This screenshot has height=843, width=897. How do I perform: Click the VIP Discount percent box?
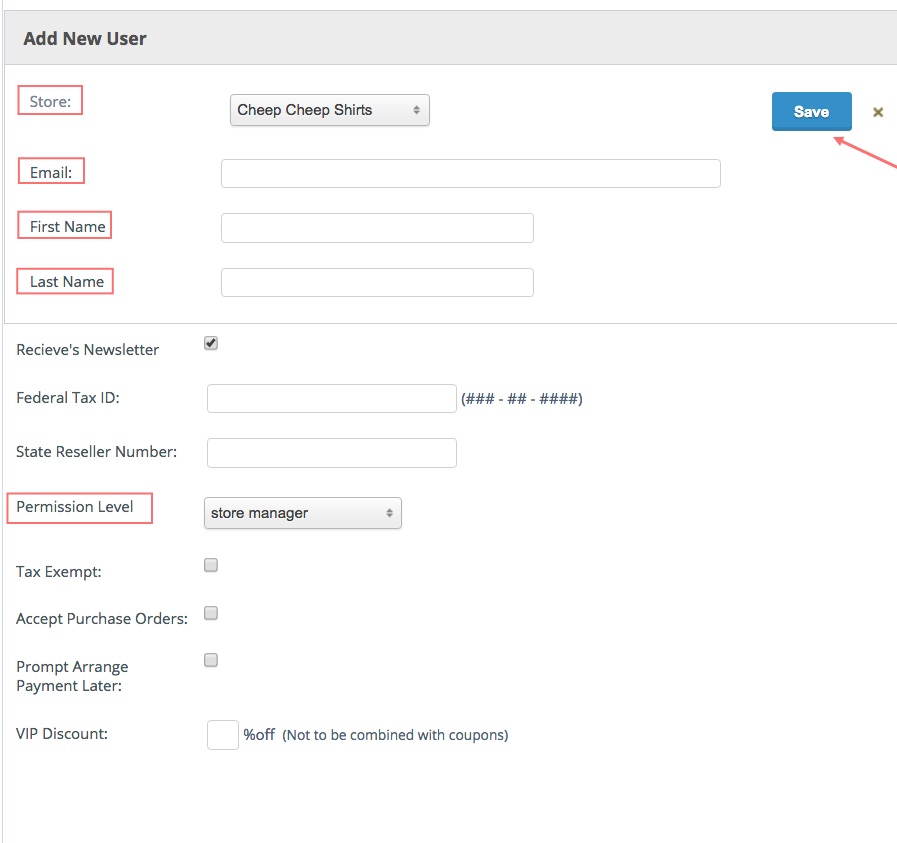point(222,735)
